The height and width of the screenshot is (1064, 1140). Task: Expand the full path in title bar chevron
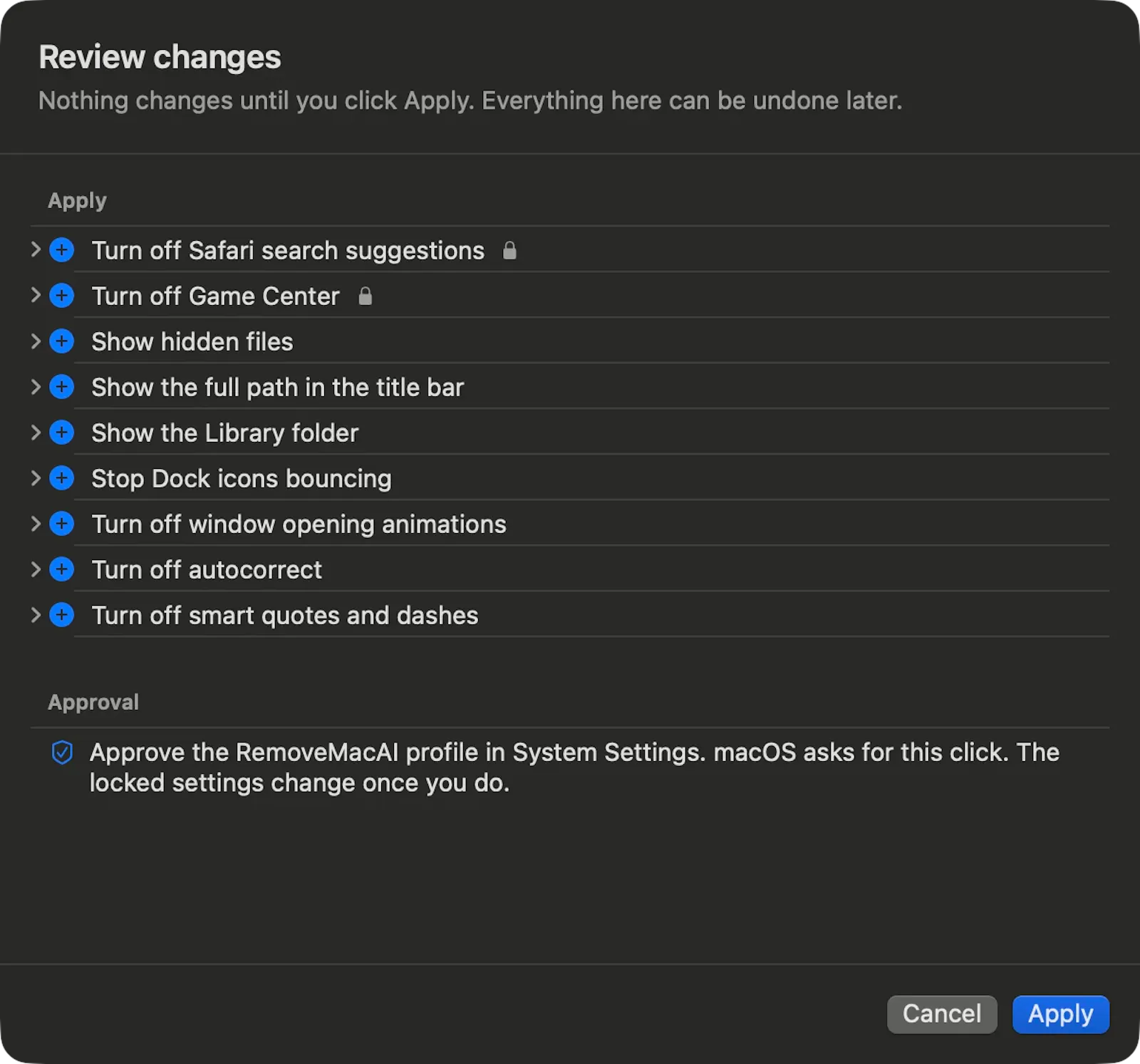[36, 386]
